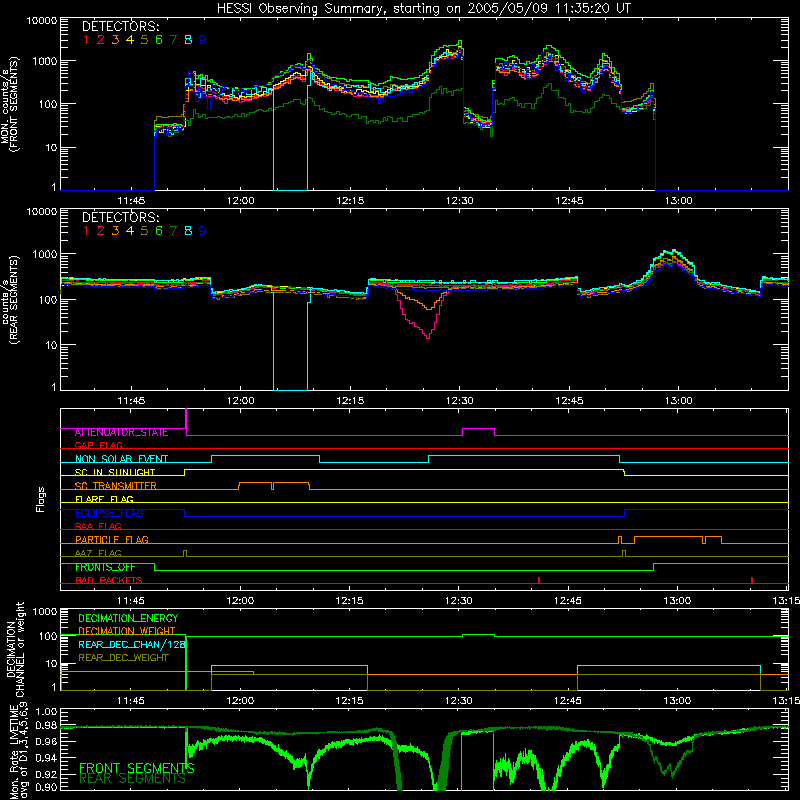Click '0.90' livetime axis value
Screen dimensions: 800x800
[x=47, y=787]
